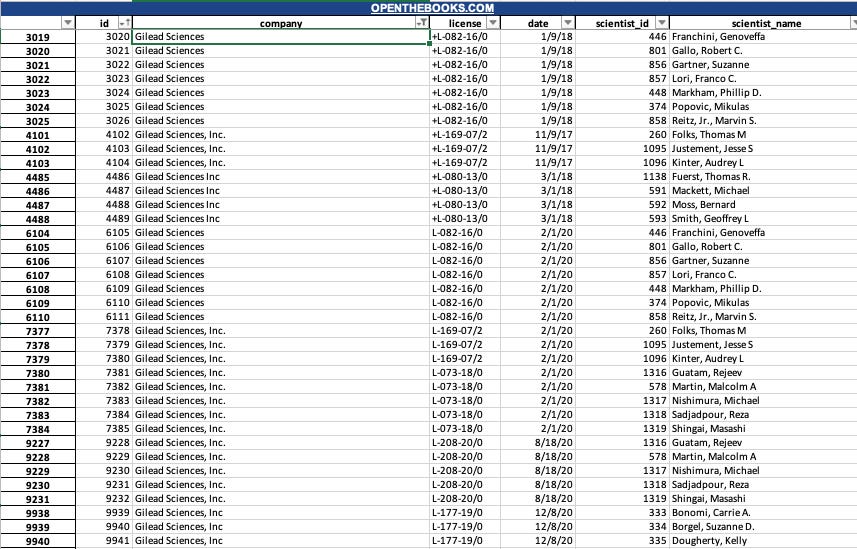Select Martin, Malcolm A in row 7381

point(763,387)
